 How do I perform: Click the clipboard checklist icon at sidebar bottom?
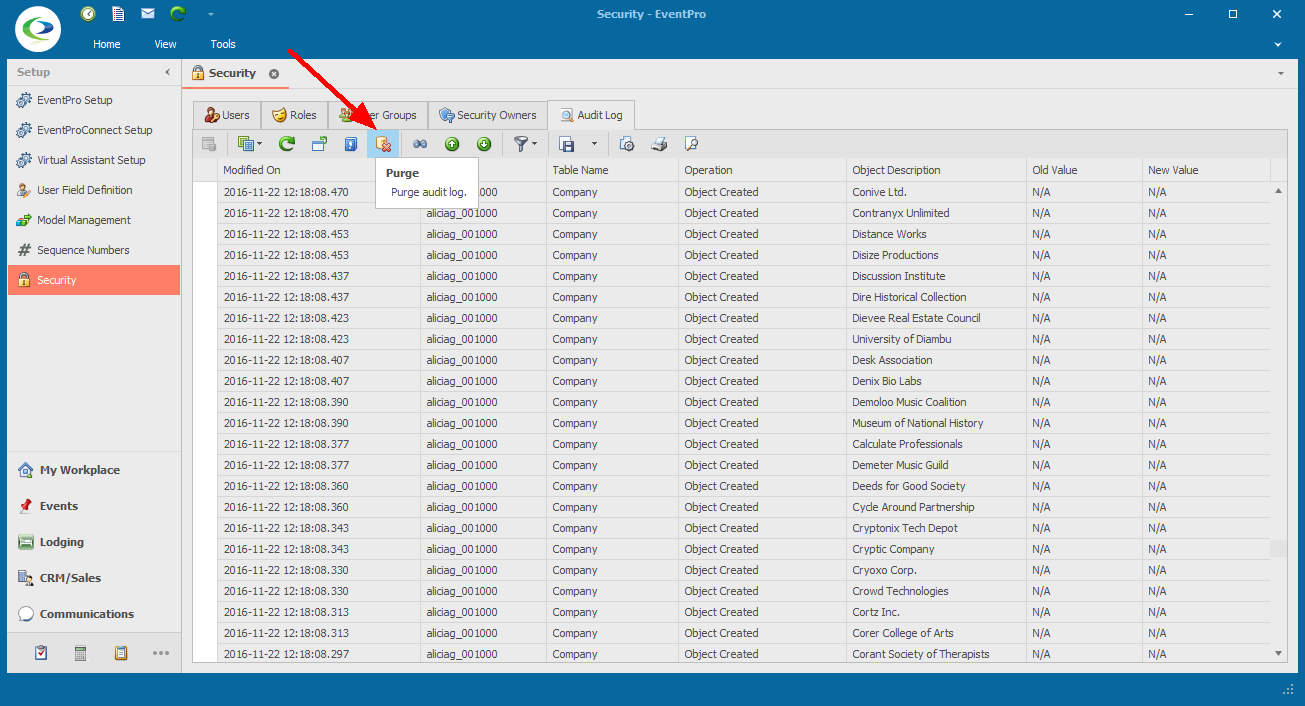coord(41,653)
